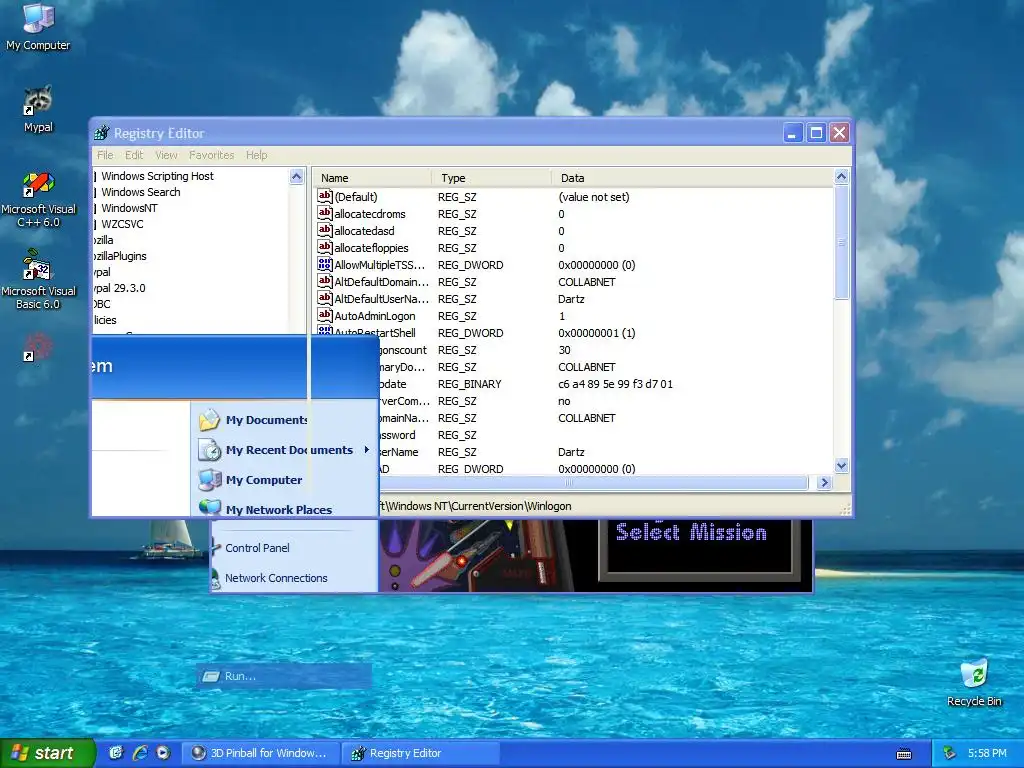
Task: Click values list scroll up arrow
Action: click(x=841, y=176)
